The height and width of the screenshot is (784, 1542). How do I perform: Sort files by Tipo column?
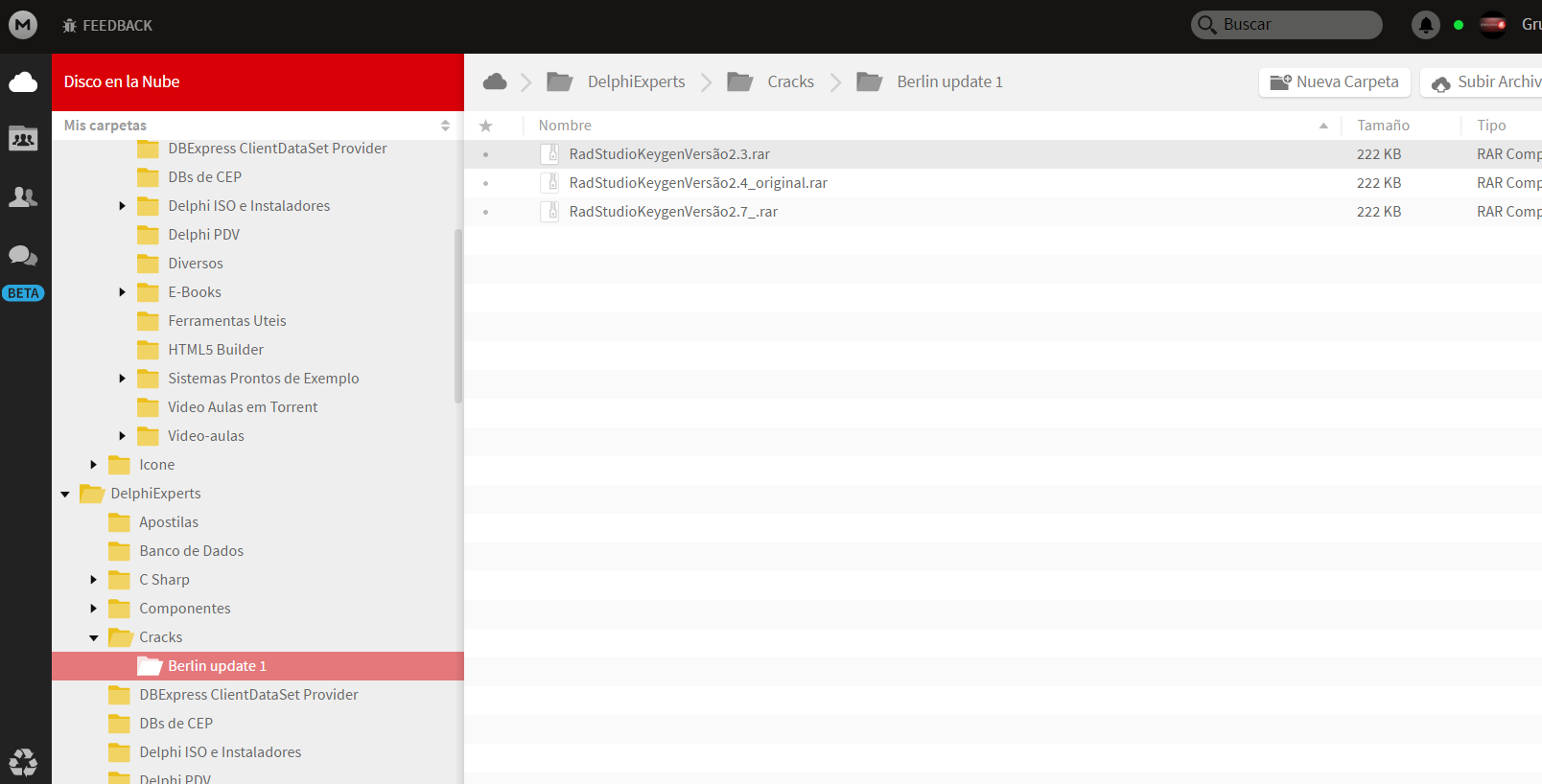click(1491, 126)
